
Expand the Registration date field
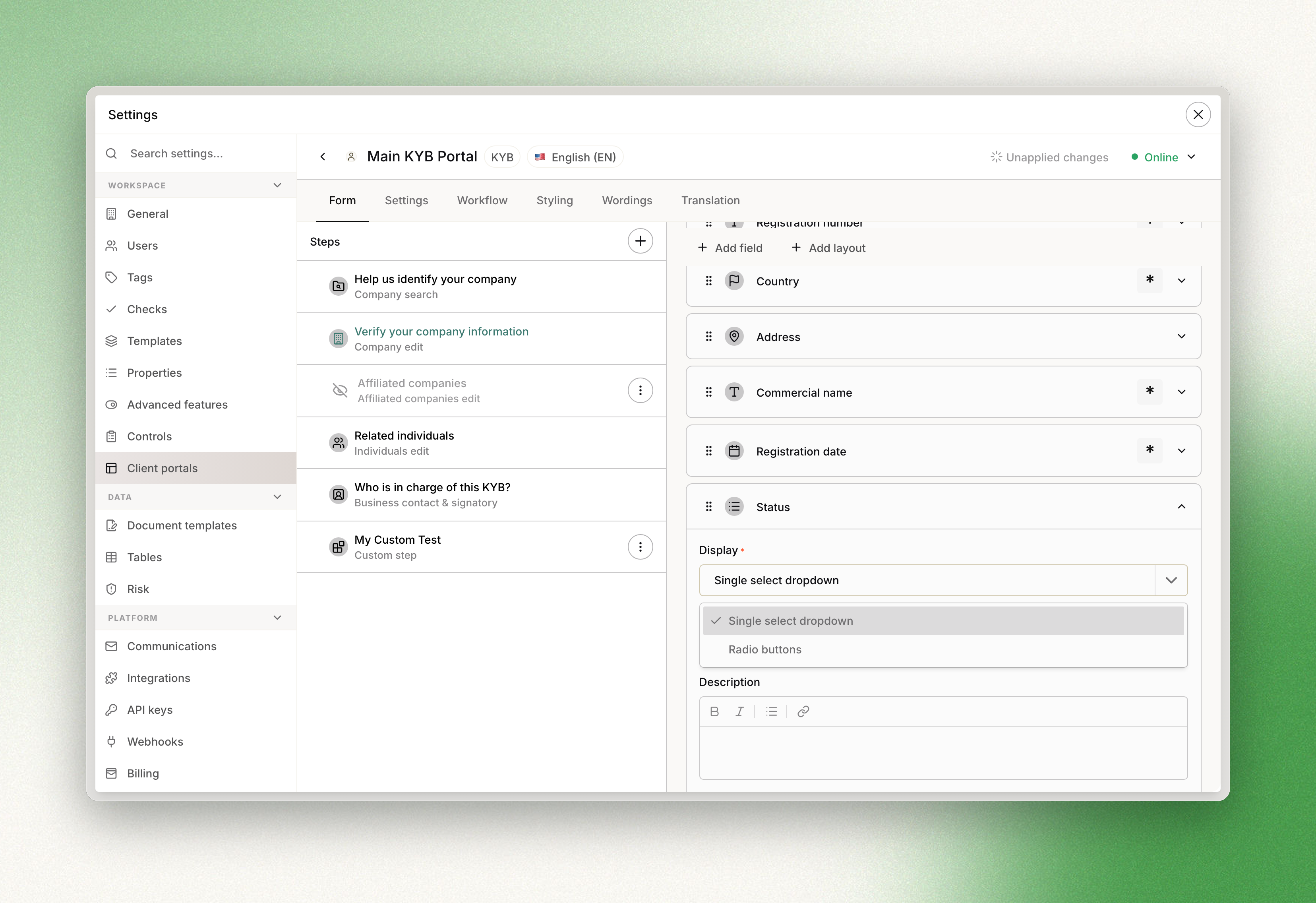pos(1181,450)
